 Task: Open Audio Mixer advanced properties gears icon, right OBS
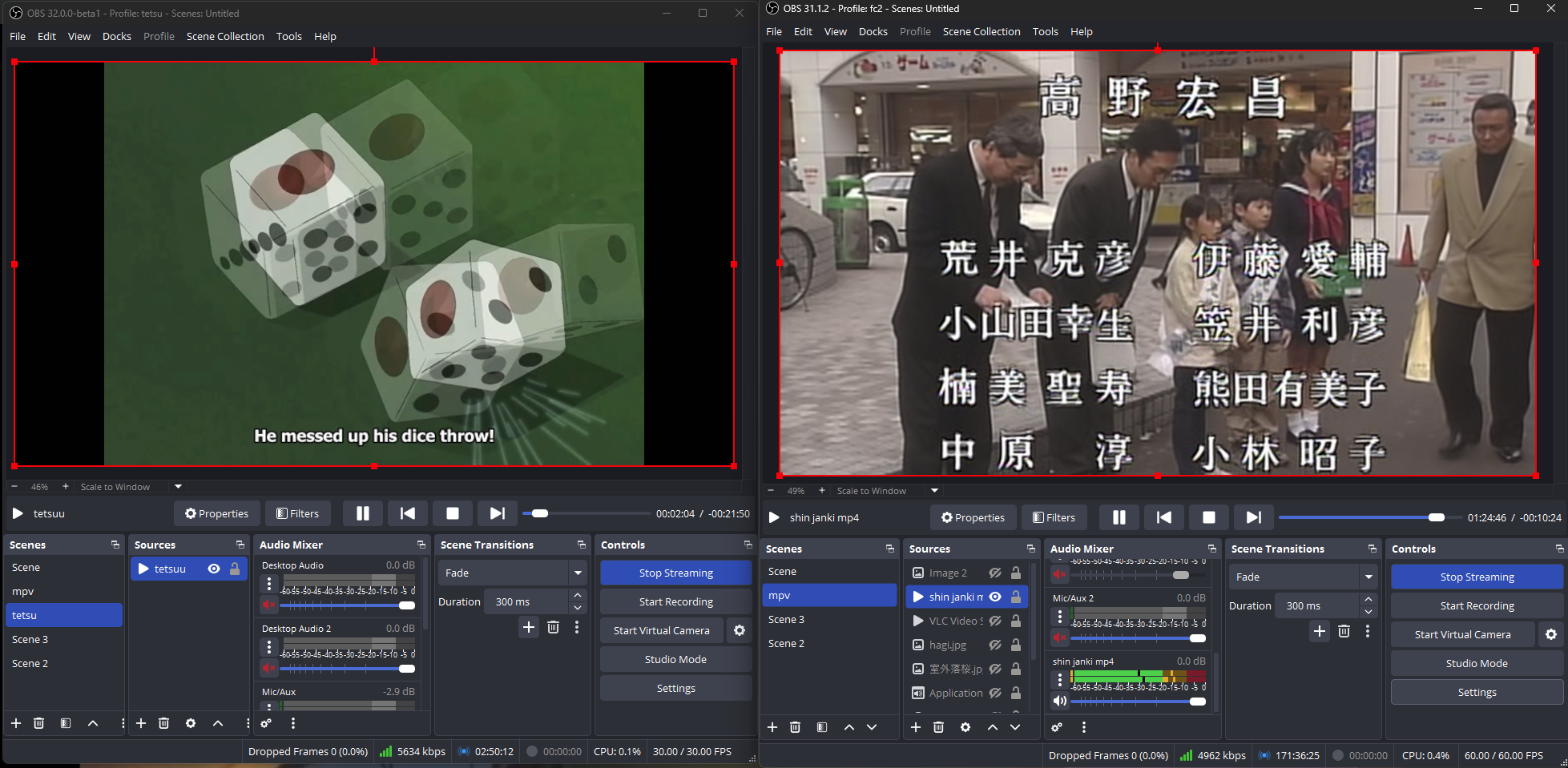(1058, 727)
